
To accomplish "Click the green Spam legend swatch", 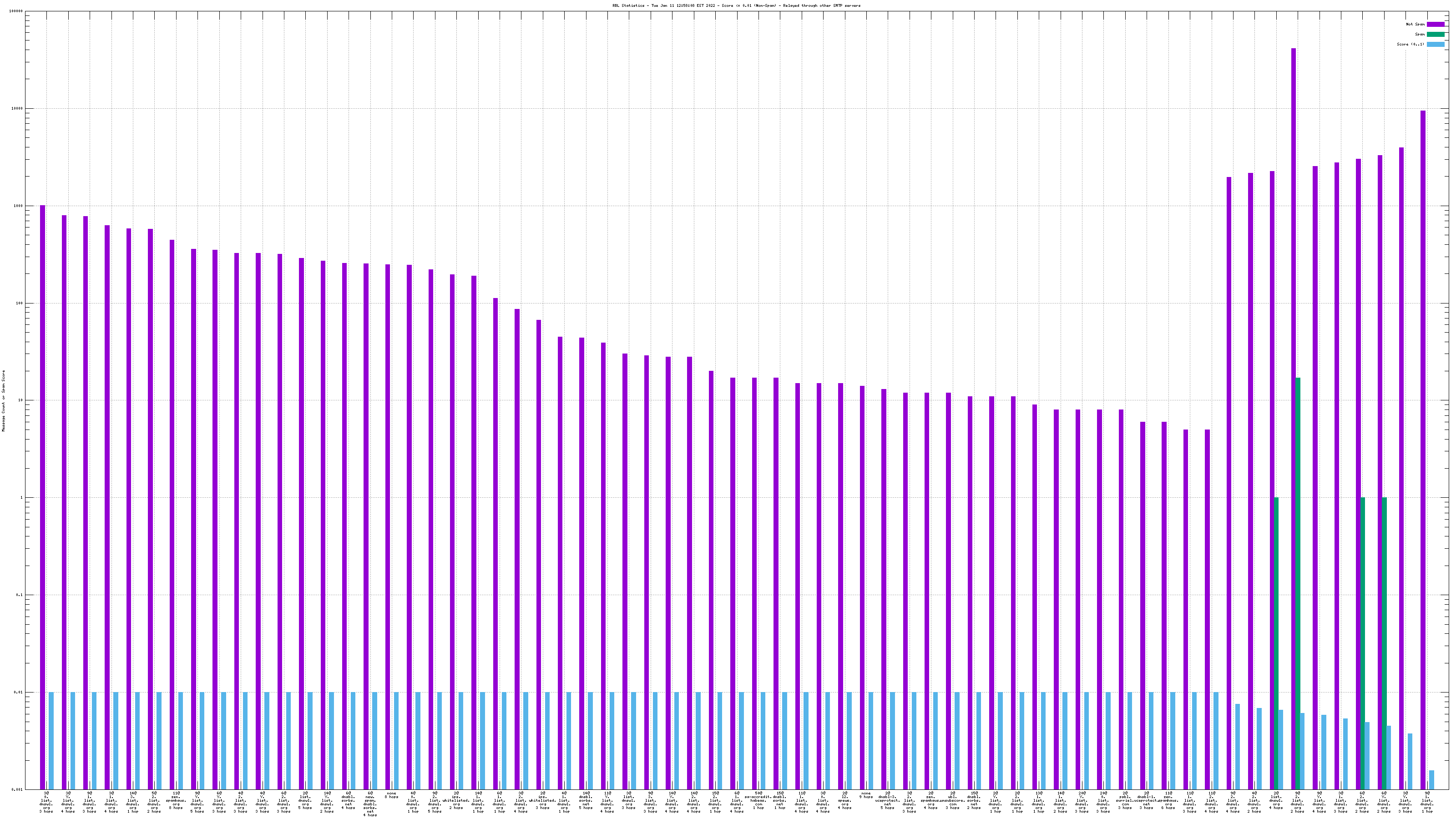I will pos(1435,35).
